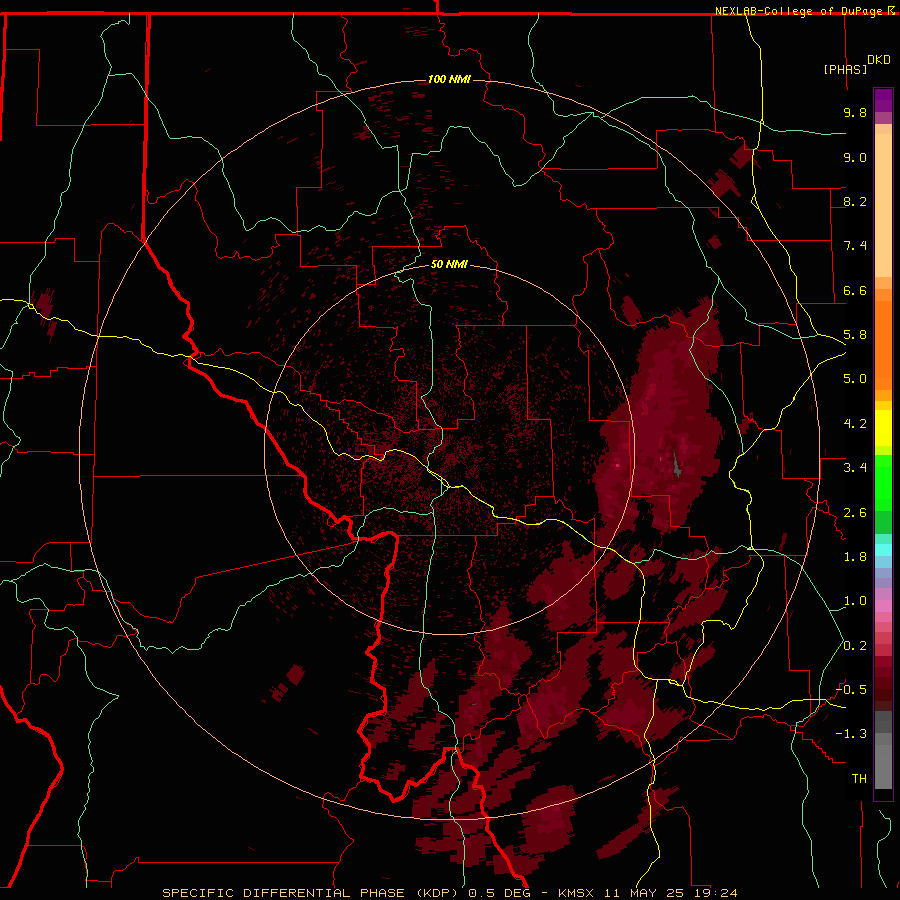Click the 1.8 scale value

(x=855, y=557)
